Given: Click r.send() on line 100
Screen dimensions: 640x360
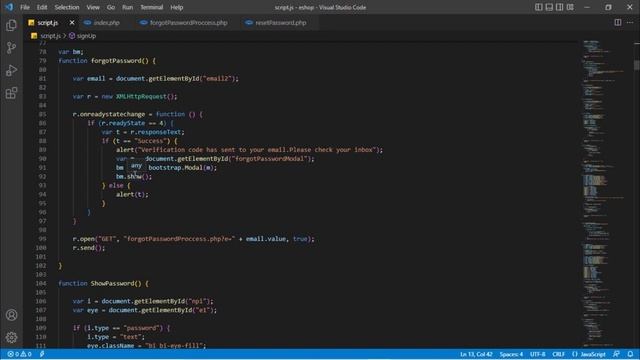Looking at the screenshot, I should point(89,248).
